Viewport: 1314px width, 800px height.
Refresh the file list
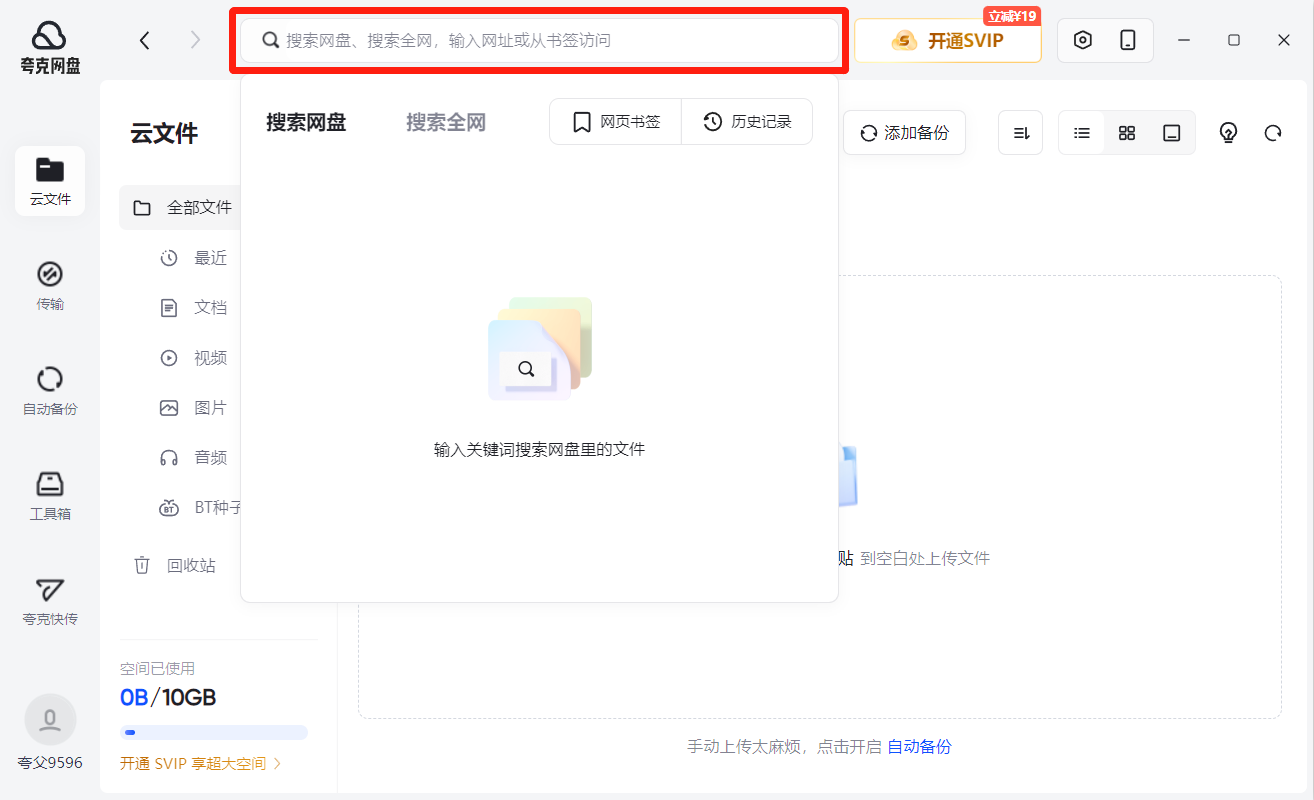(1273, 133)
